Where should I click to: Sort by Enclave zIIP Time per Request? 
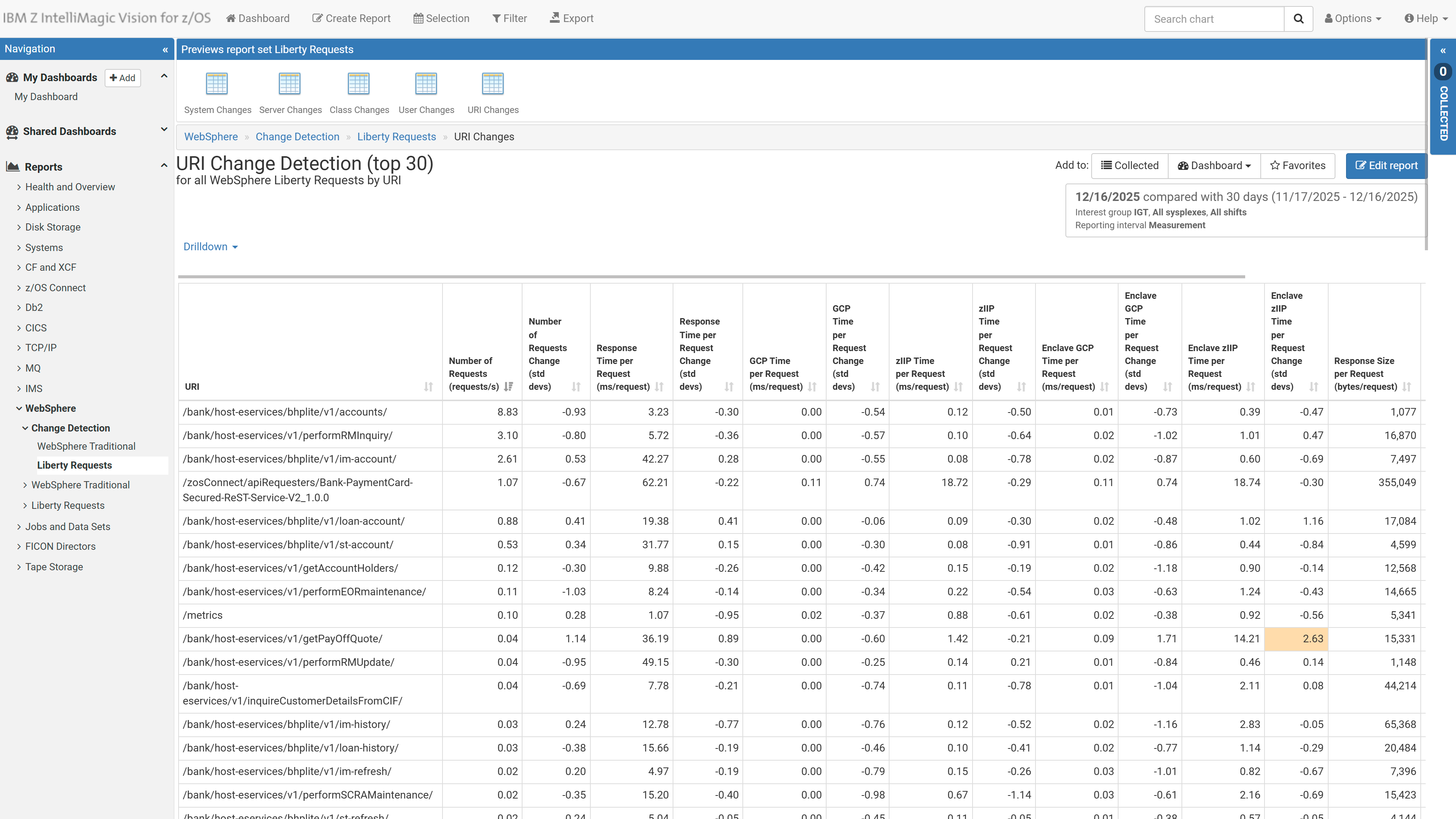click(1251, 387)
